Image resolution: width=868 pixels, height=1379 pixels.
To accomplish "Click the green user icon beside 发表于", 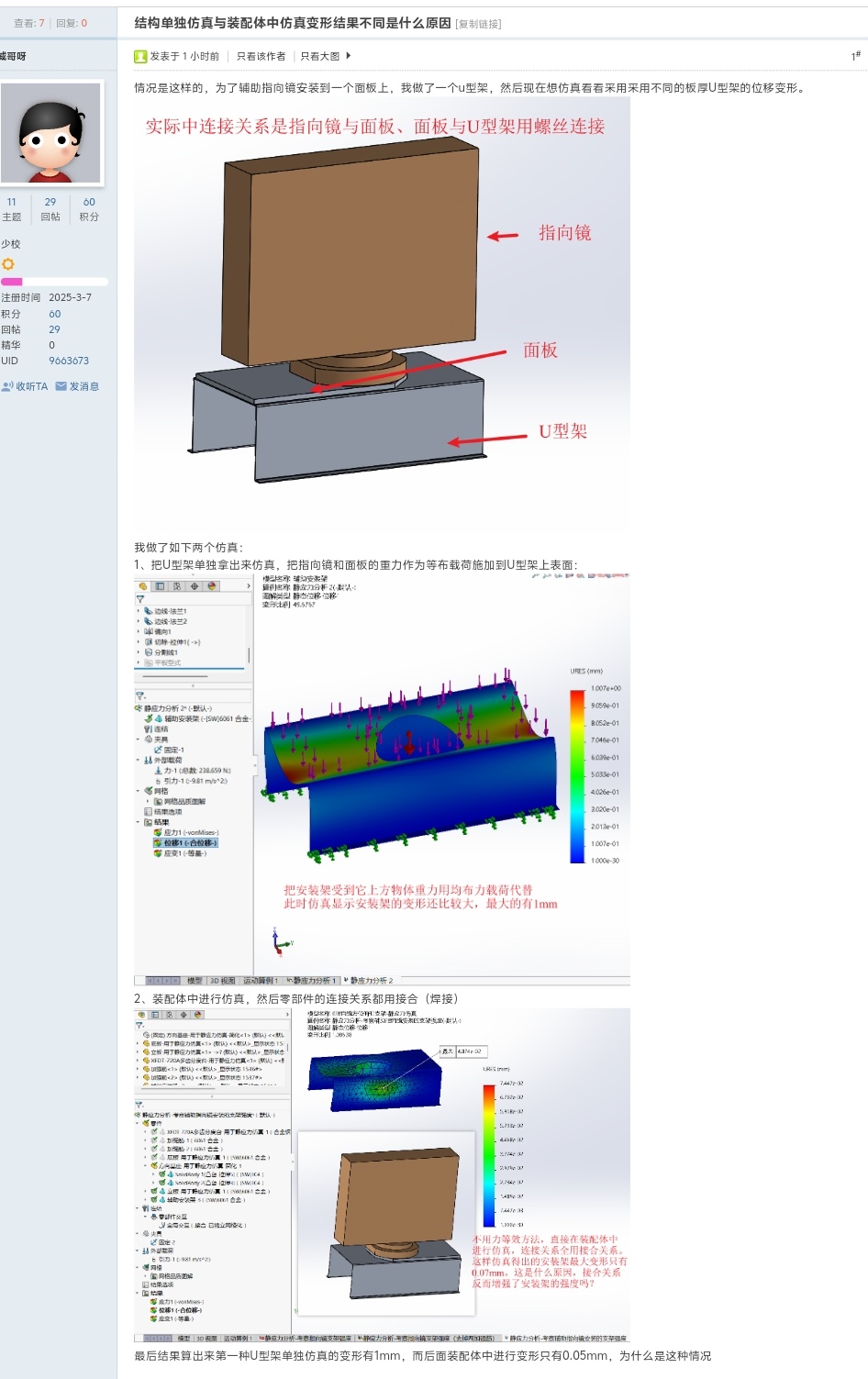I will pyautogui.click(x=140, y=56).
